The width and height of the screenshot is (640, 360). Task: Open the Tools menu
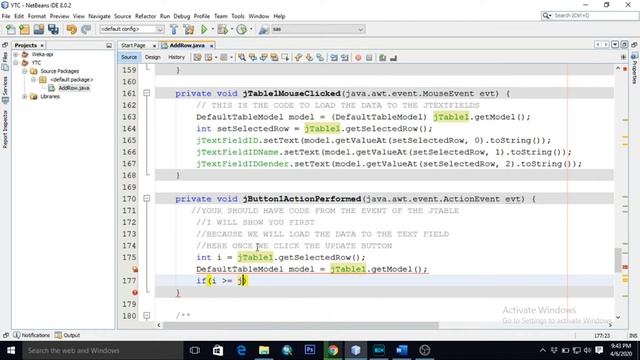(238, 16)
